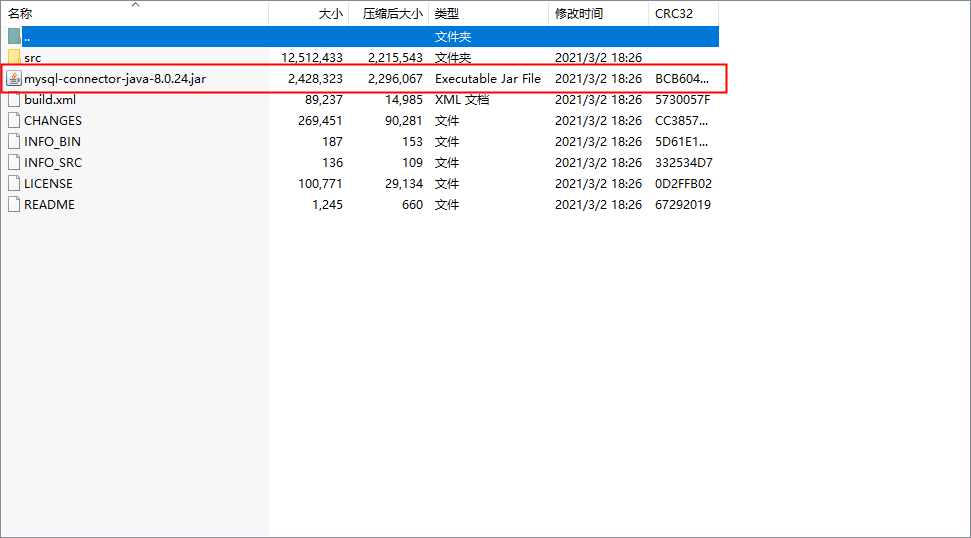Click the sort arrow above 名称
Viewport: 971px width, 538px height.
(x=135, y=5)
